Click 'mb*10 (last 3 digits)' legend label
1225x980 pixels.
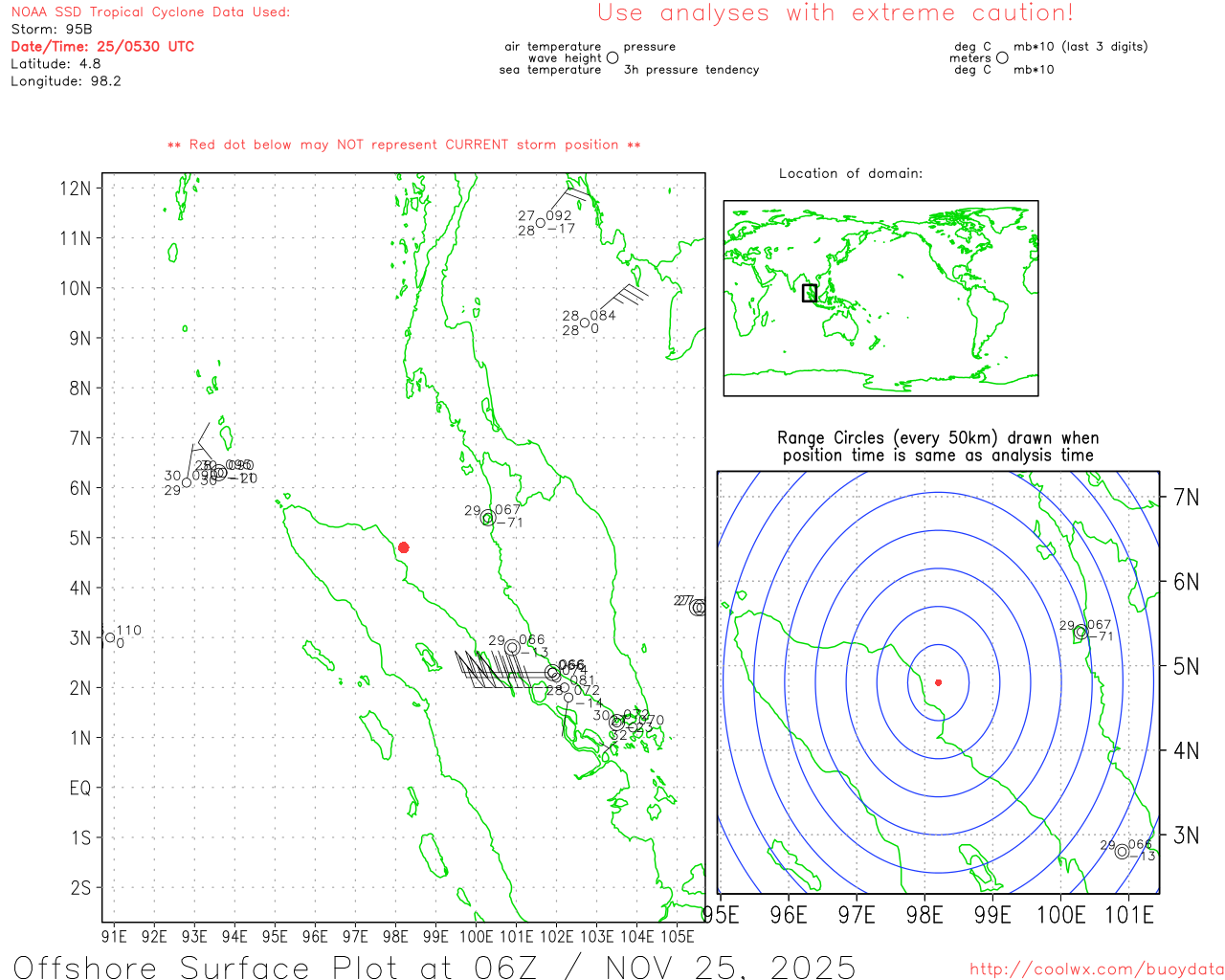click(1080, 46)
